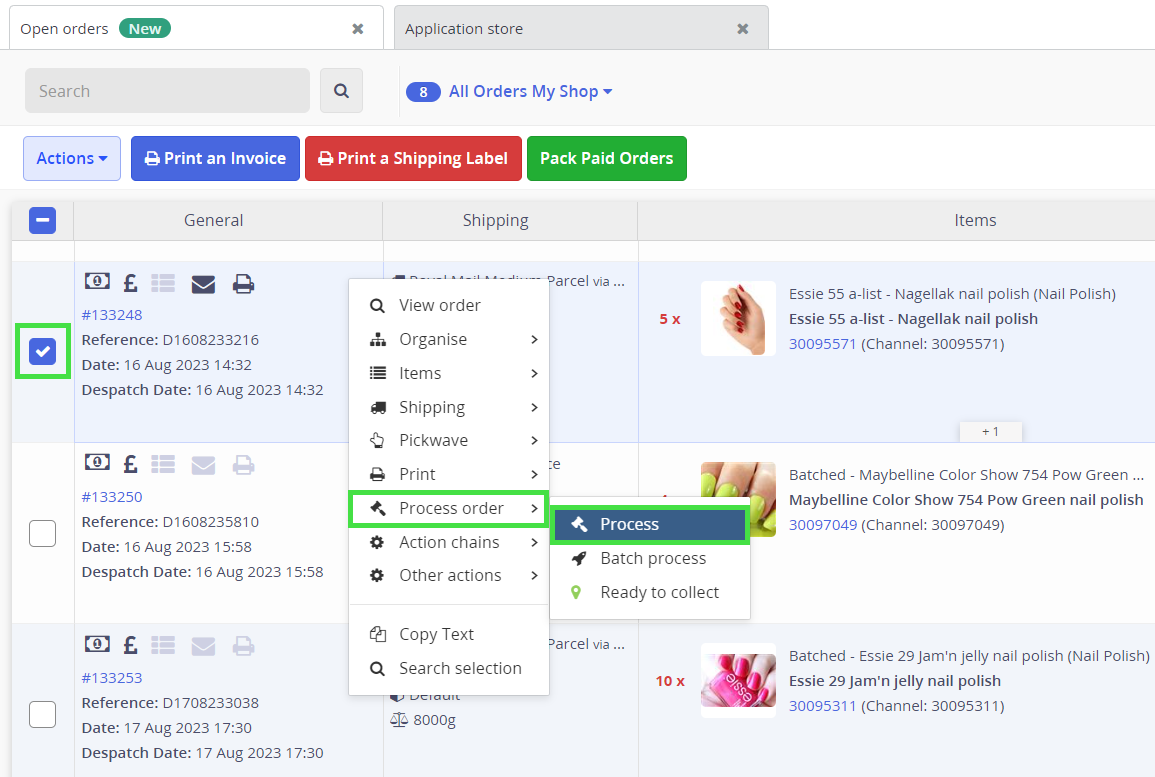
Task: Click the Essie 55 a-list product thumbnail
Action: [738, 318]
